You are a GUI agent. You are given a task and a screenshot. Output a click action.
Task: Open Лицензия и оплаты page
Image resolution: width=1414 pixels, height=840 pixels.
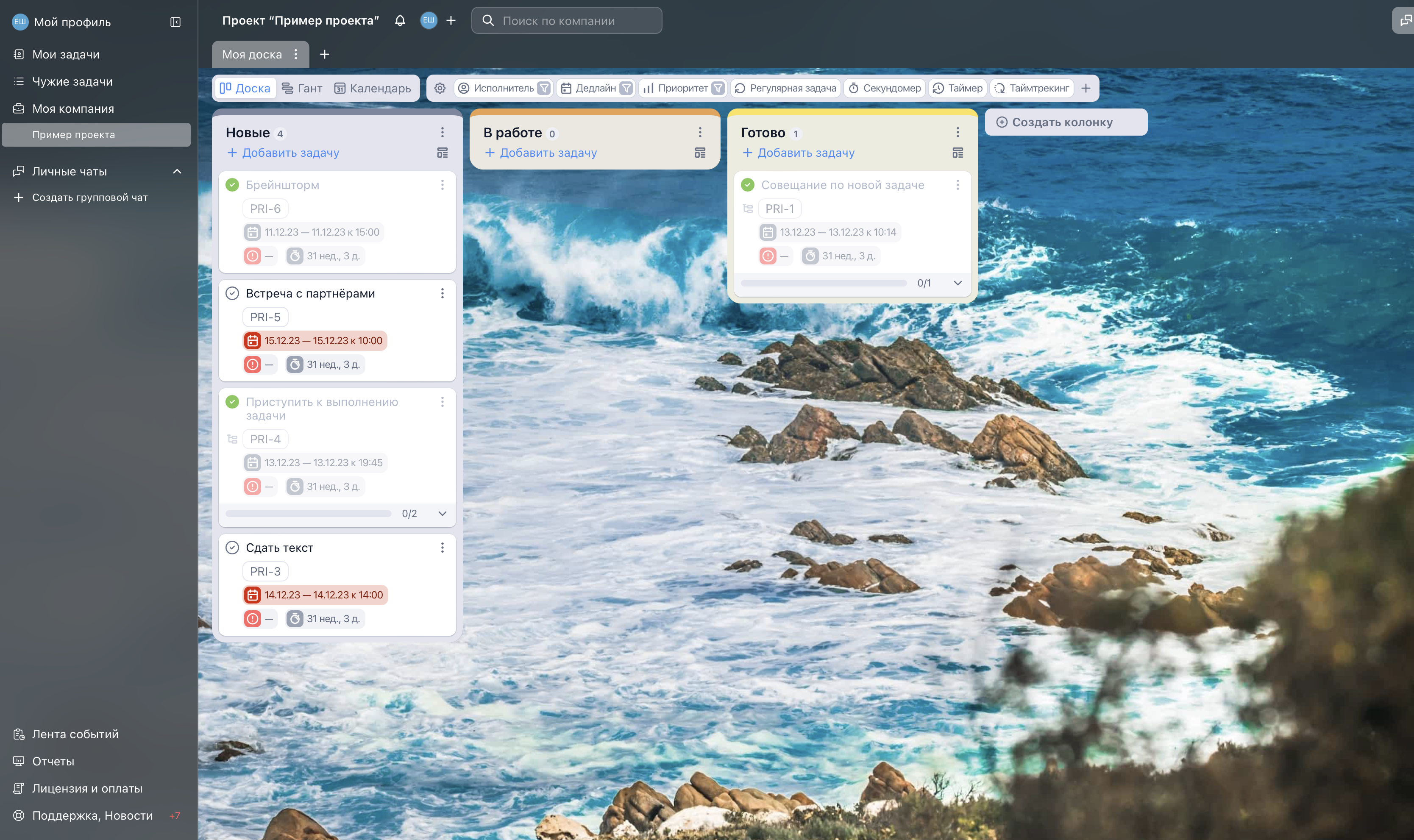tap(87, 788)
